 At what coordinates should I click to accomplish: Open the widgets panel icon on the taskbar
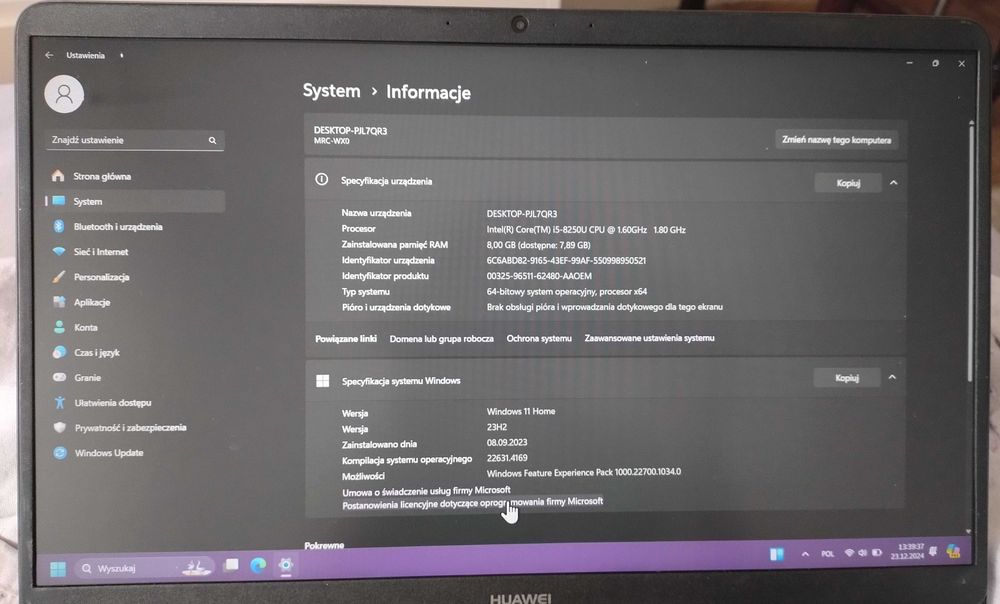776,554
